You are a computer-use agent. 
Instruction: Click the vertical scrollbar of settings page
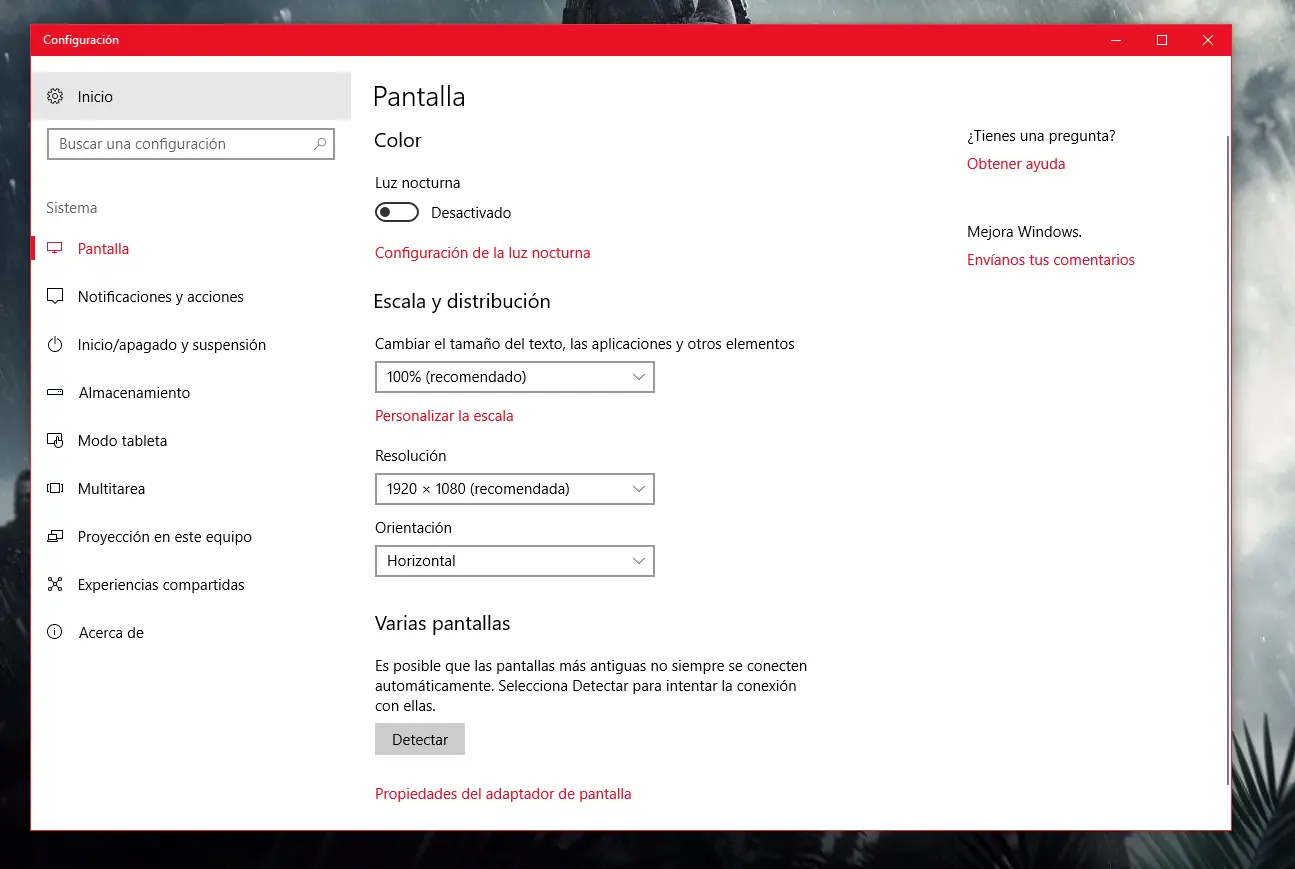click(x=1228, y=460)
